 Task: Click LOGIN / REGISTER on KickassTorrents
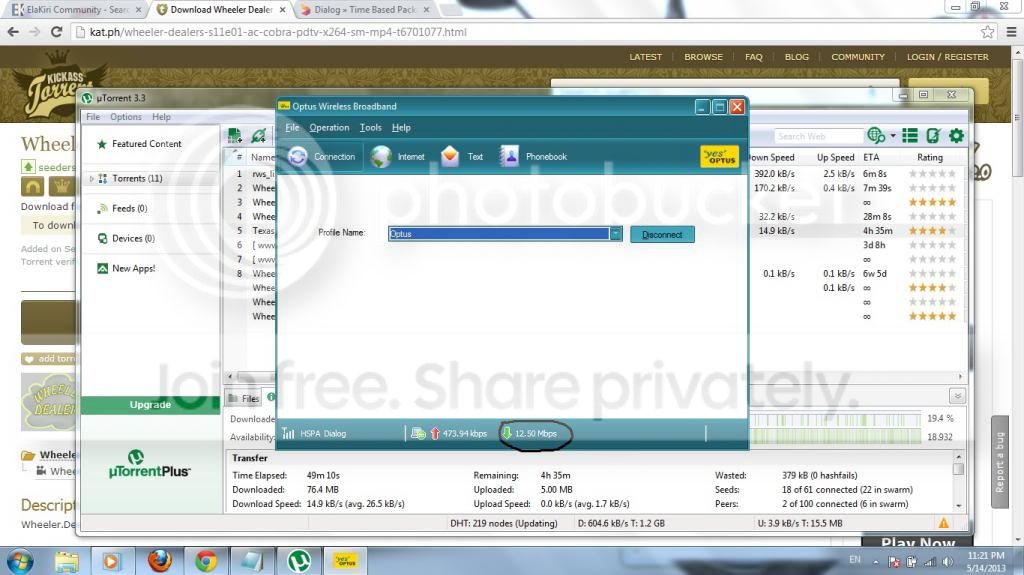(948, 57)
